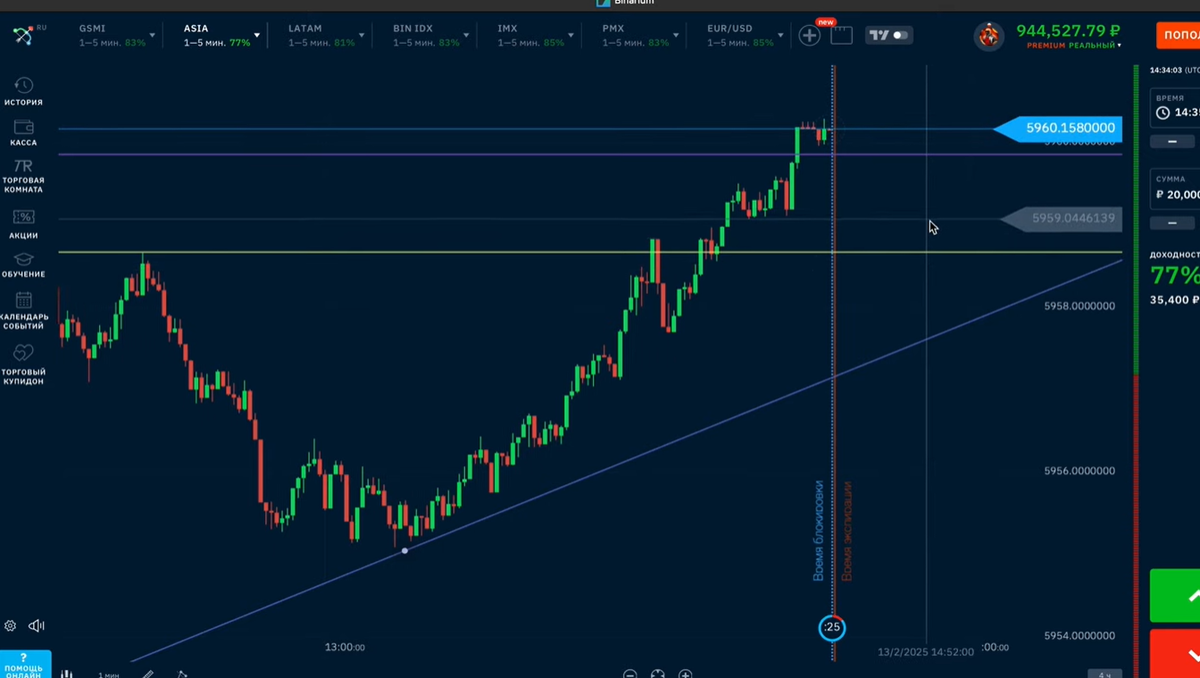Click the 35,400 ₽ payout amount
The image size is (1200, 678).
[1174, 300]
